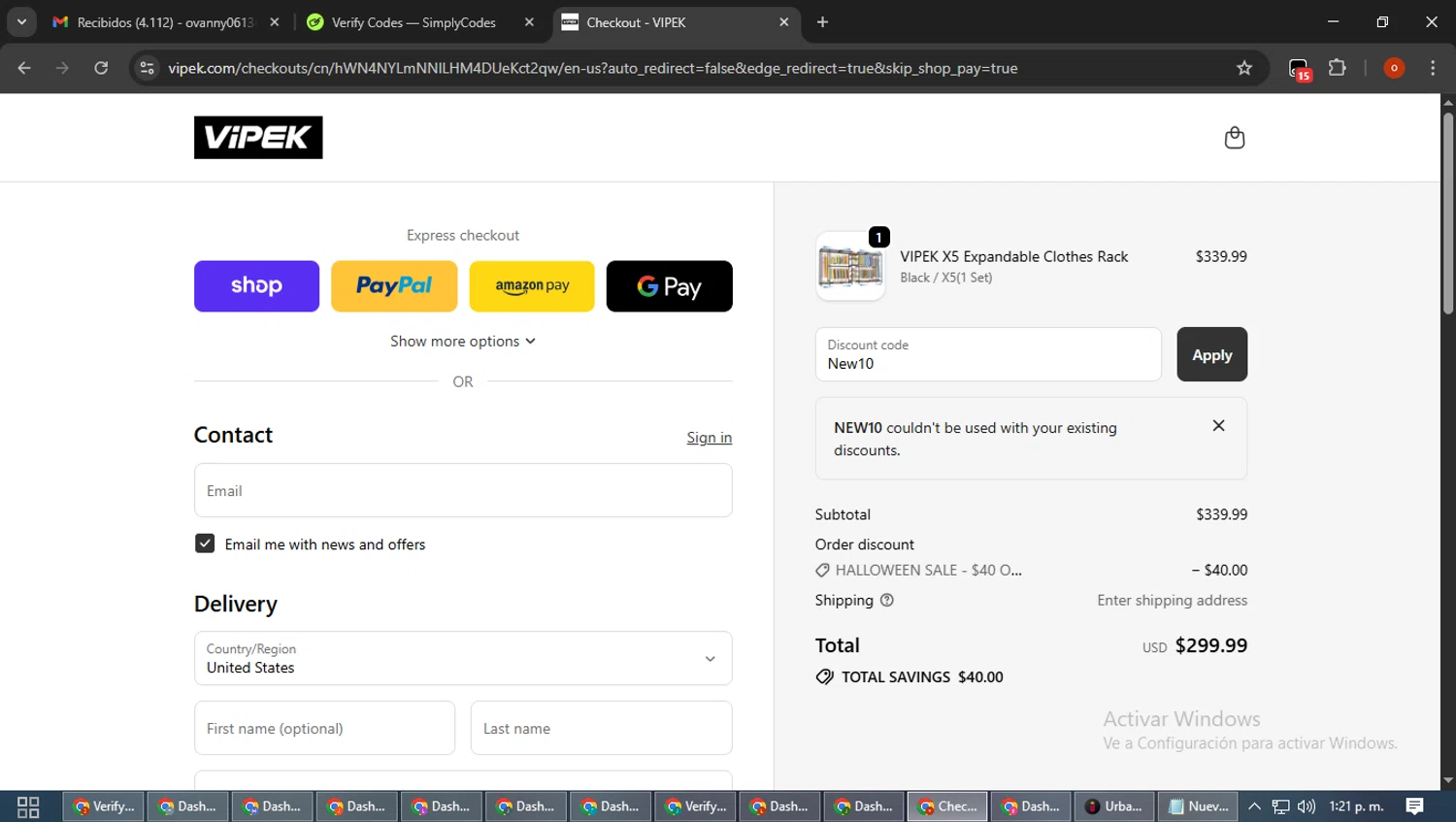Click the TOTAL SAVINGS tag icon

pos(825,677)
